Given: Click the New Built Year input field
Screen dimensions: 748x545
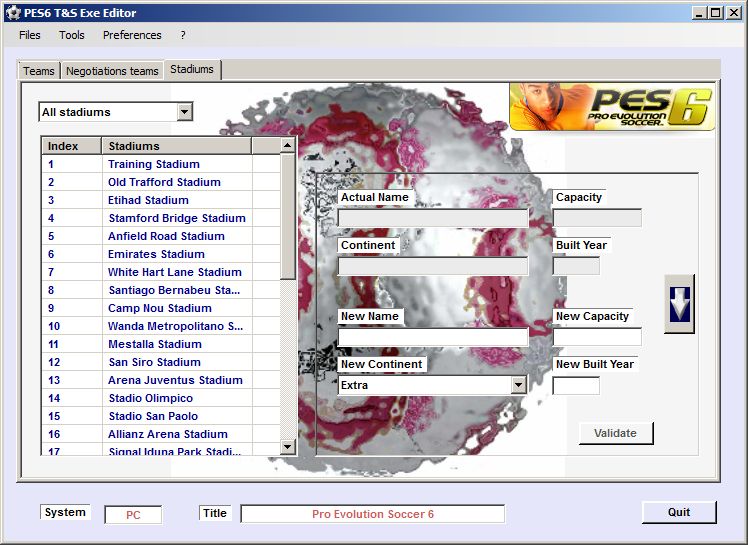Looking at the screenshot, I should click(x=576, y=386).
